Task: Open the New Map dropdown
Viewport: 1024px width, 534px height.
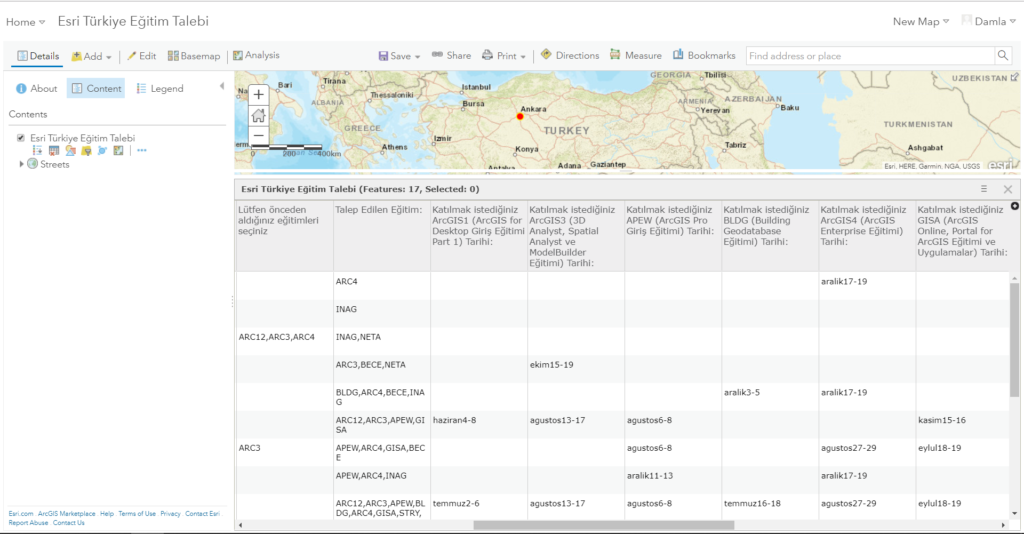Action: click(921, 22)
